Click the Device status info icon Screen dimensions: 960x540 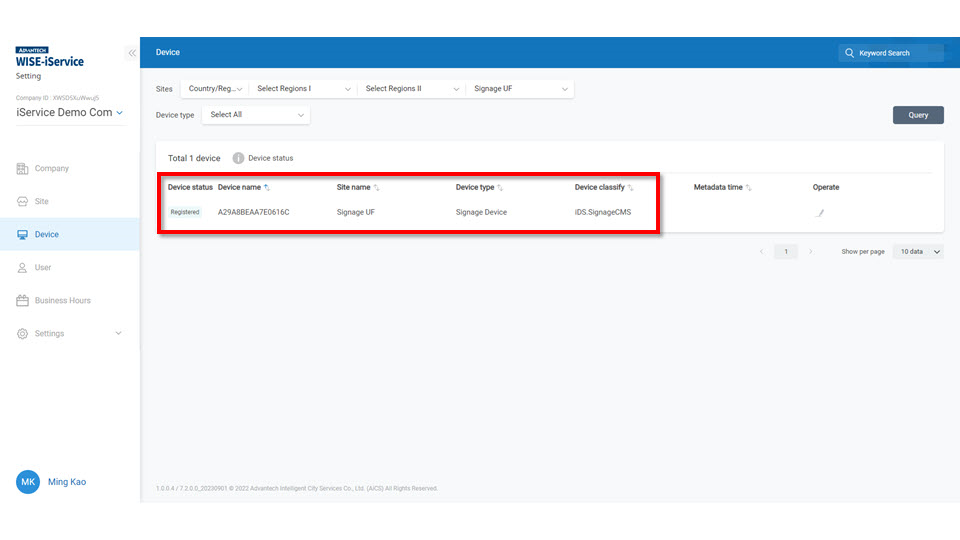(x=238, y=158)
